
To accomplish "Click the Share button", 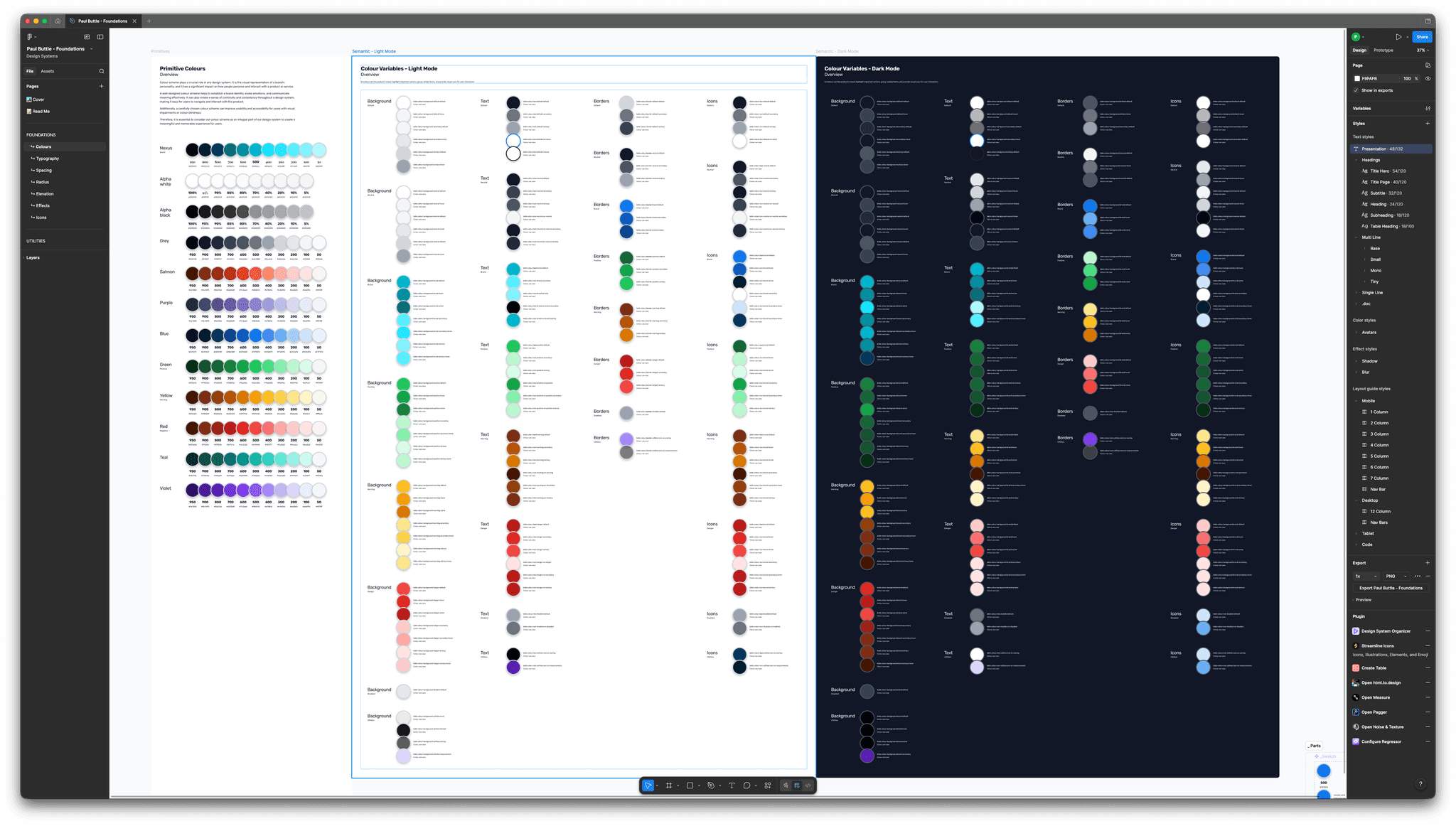I will (1422, 37).
